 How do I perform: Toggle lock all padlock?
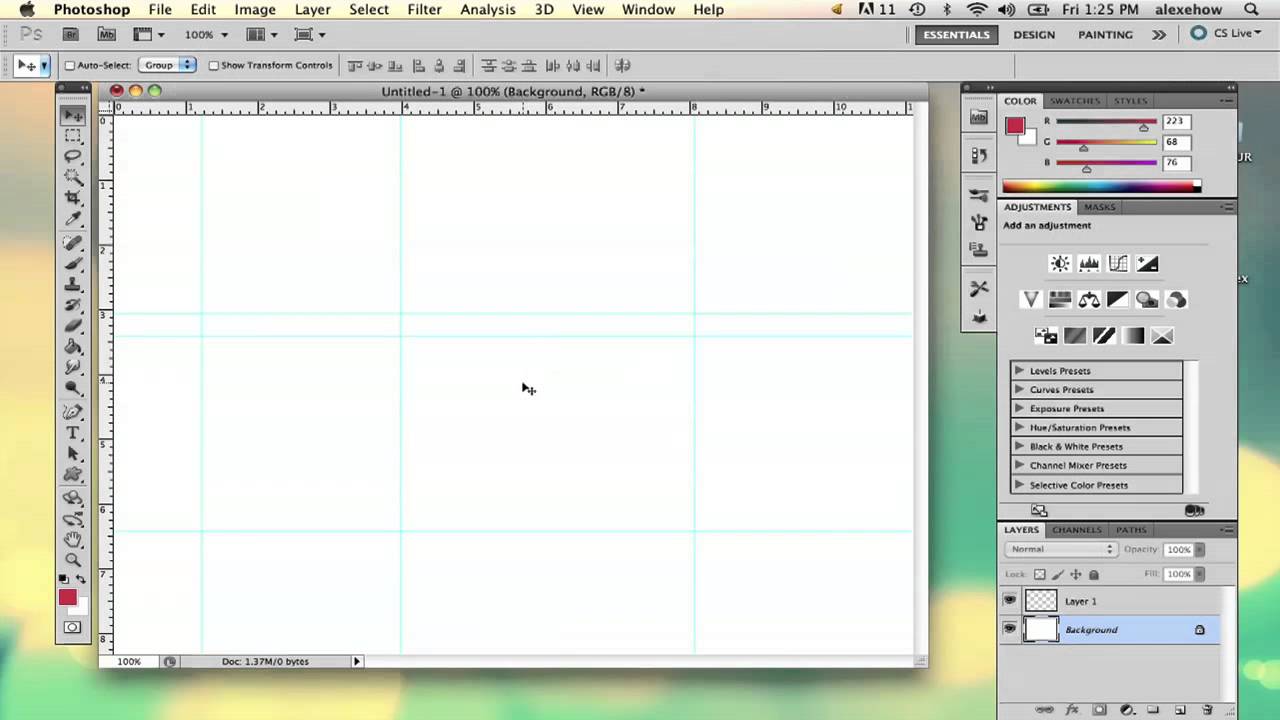click(1094, 575)
